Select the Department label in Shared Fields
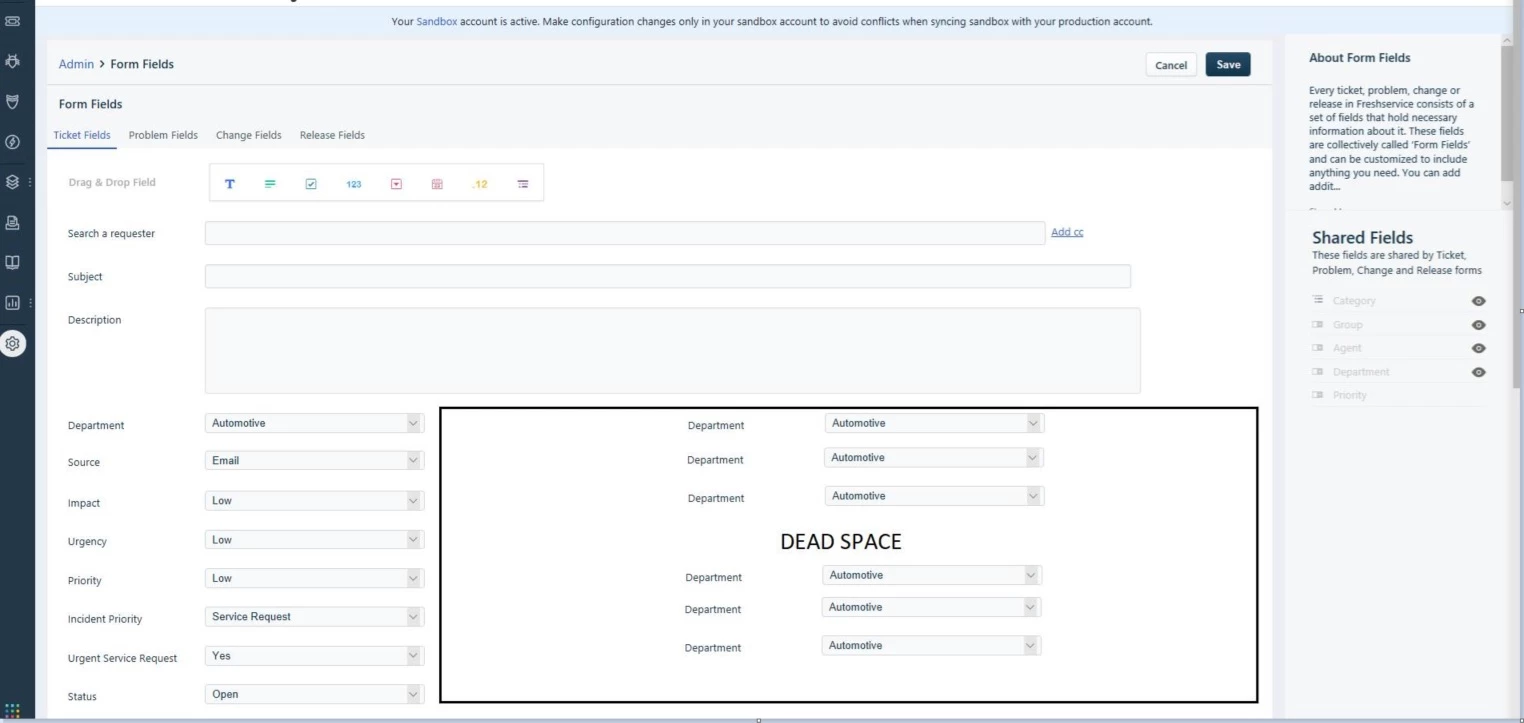Screen dimensions: 1524x723 coord(1361,372)
